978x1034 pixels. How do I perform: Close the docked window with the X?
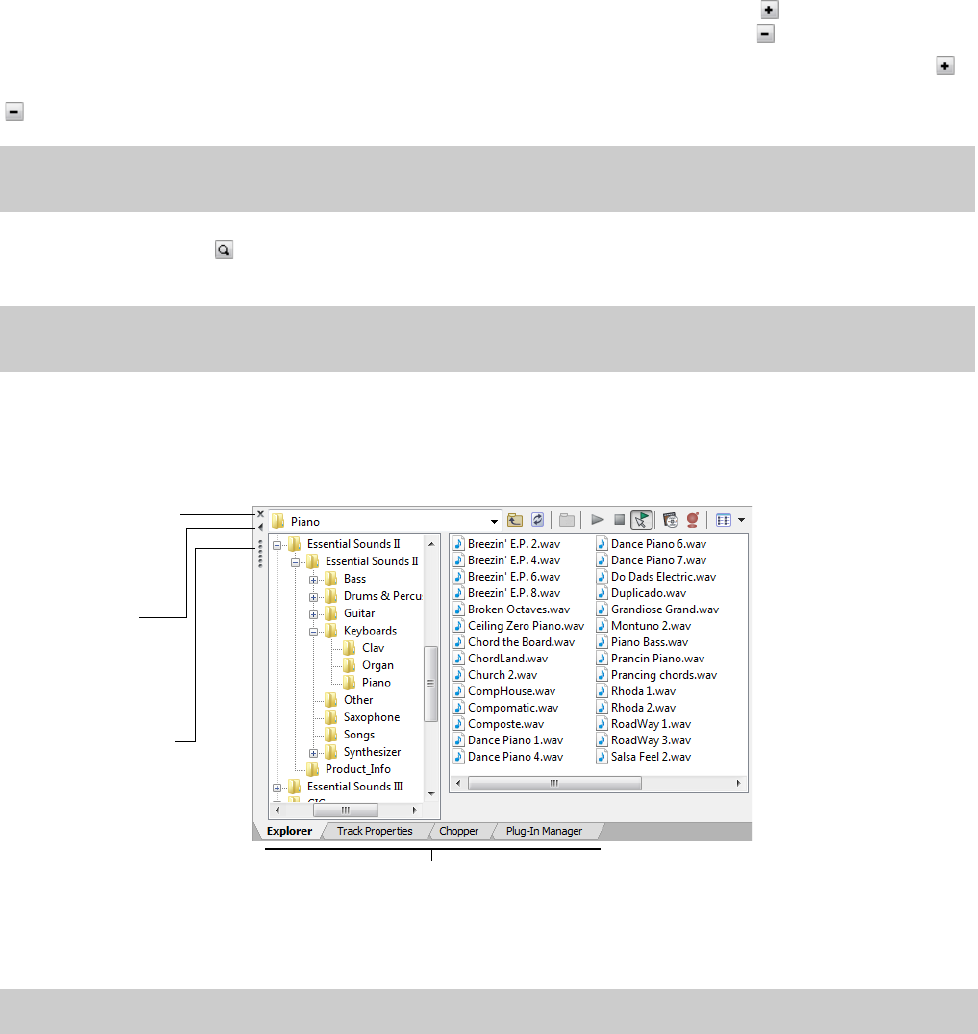tap(260, 514)
